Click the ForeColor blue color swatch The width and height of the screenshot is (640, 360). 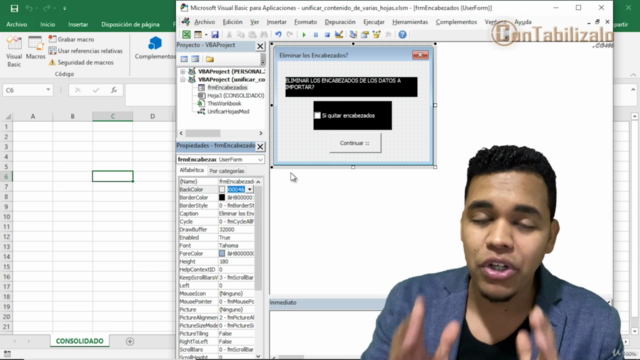coord(222,253)
